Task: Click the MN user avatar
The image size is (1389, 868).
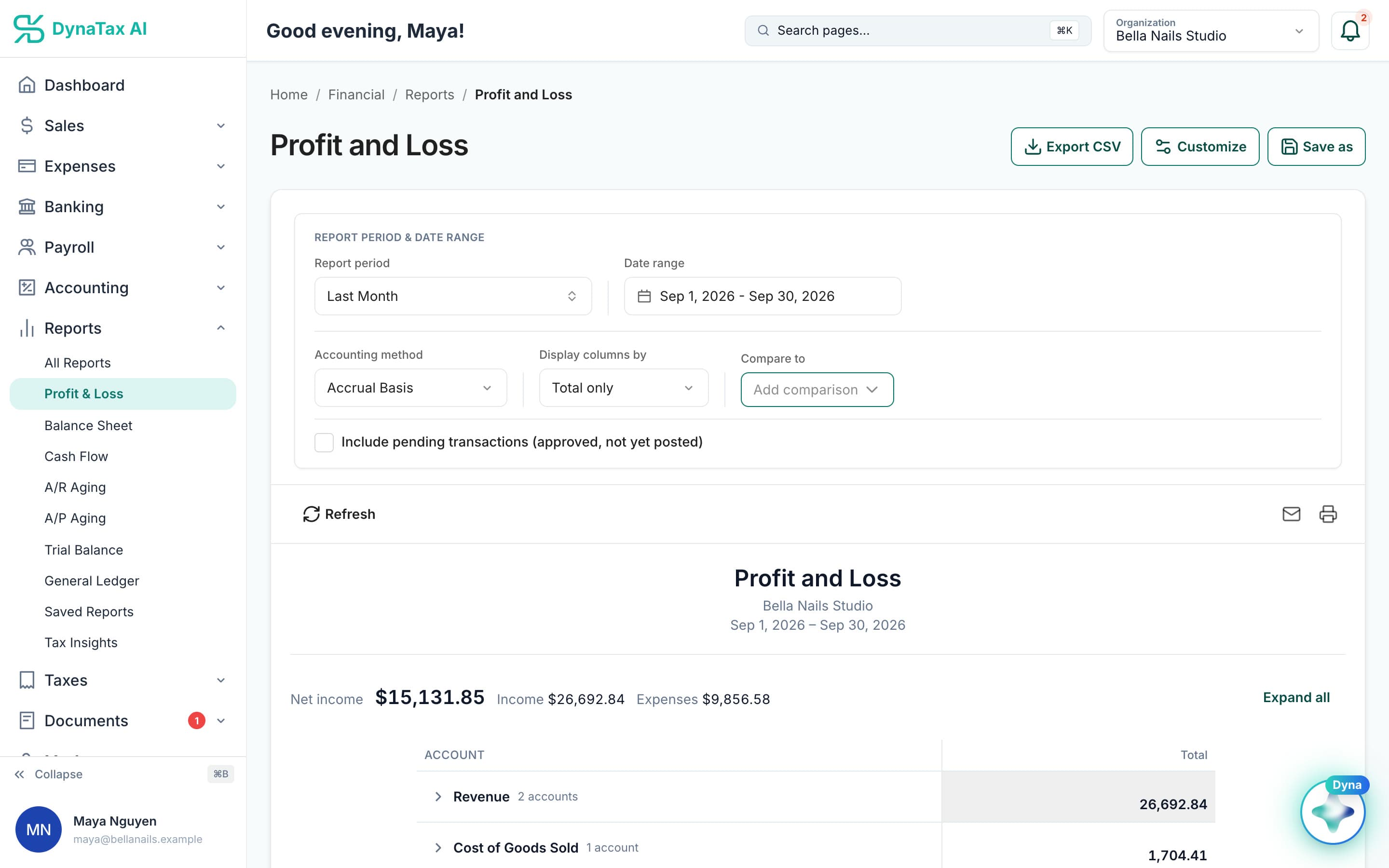Action: pos(39,829)
